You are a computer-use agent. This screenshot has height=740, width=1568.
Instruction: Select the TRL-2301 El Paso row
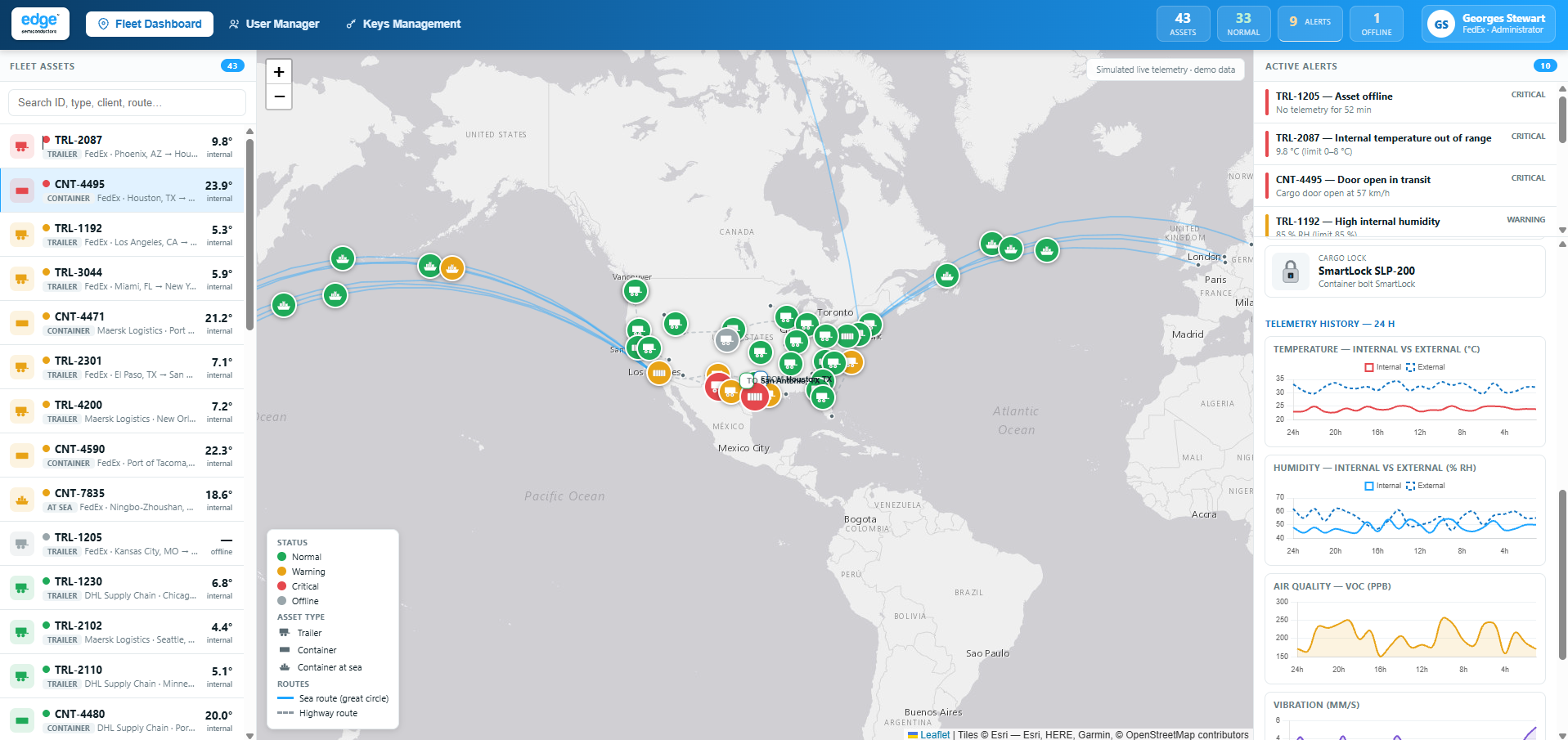click(123, 367)
